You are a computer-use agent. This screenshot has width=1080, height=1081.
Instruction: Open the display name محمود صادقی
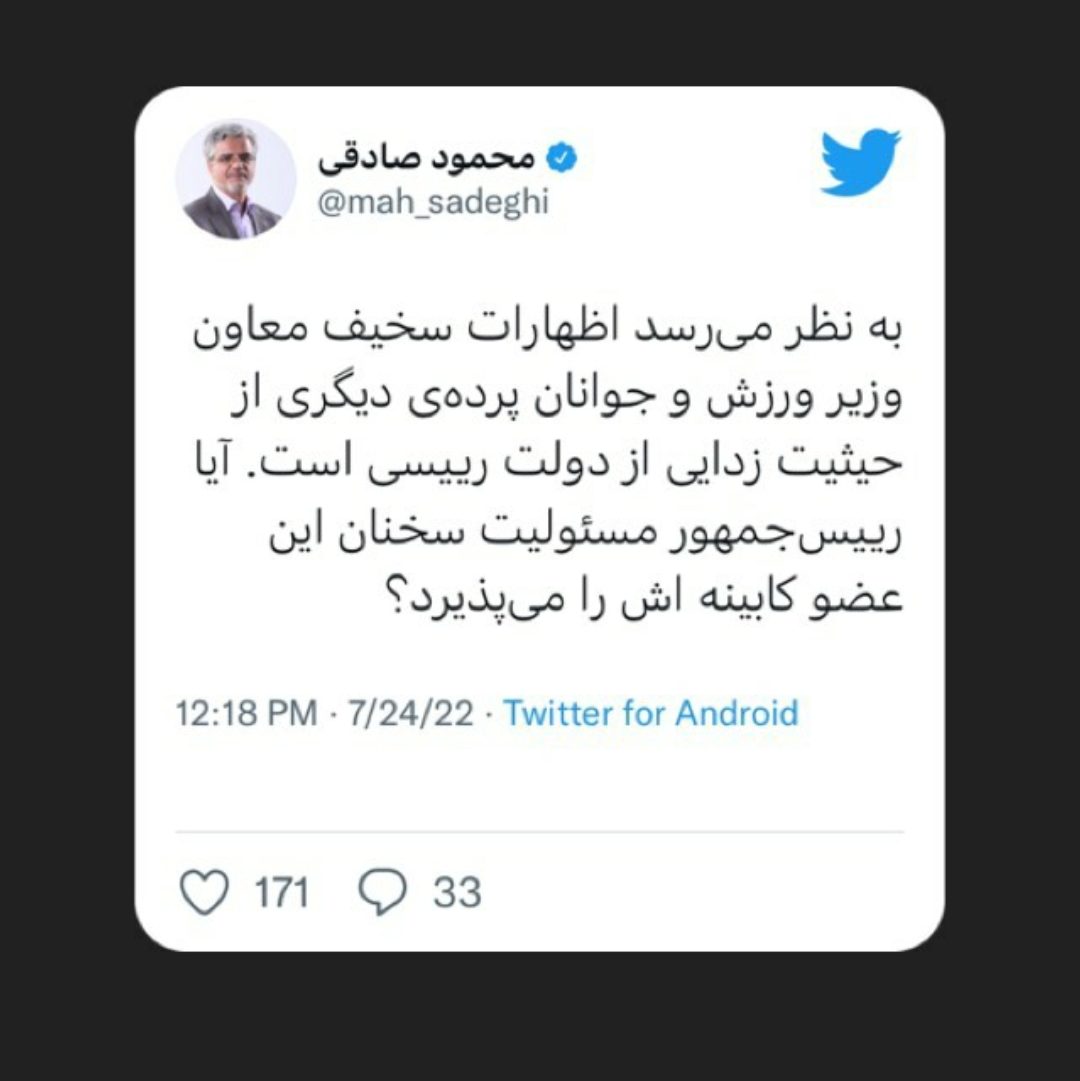(x=426, y=159)
